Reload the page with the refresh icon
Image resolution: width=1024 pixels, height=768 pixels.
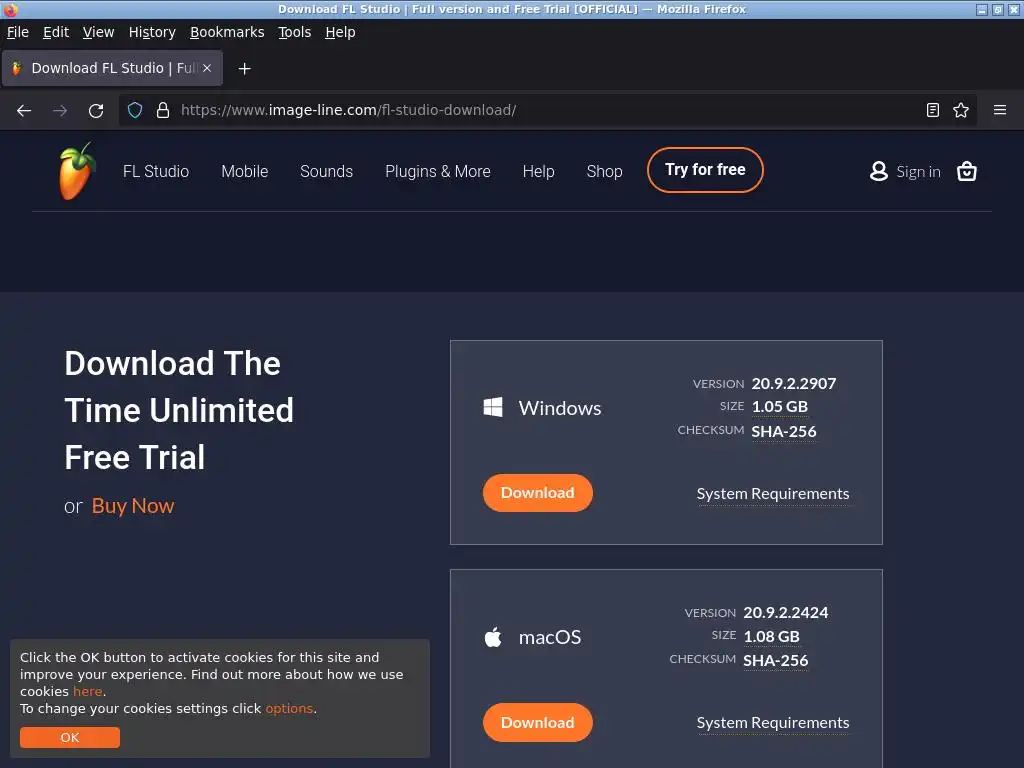tap(96, 110)
